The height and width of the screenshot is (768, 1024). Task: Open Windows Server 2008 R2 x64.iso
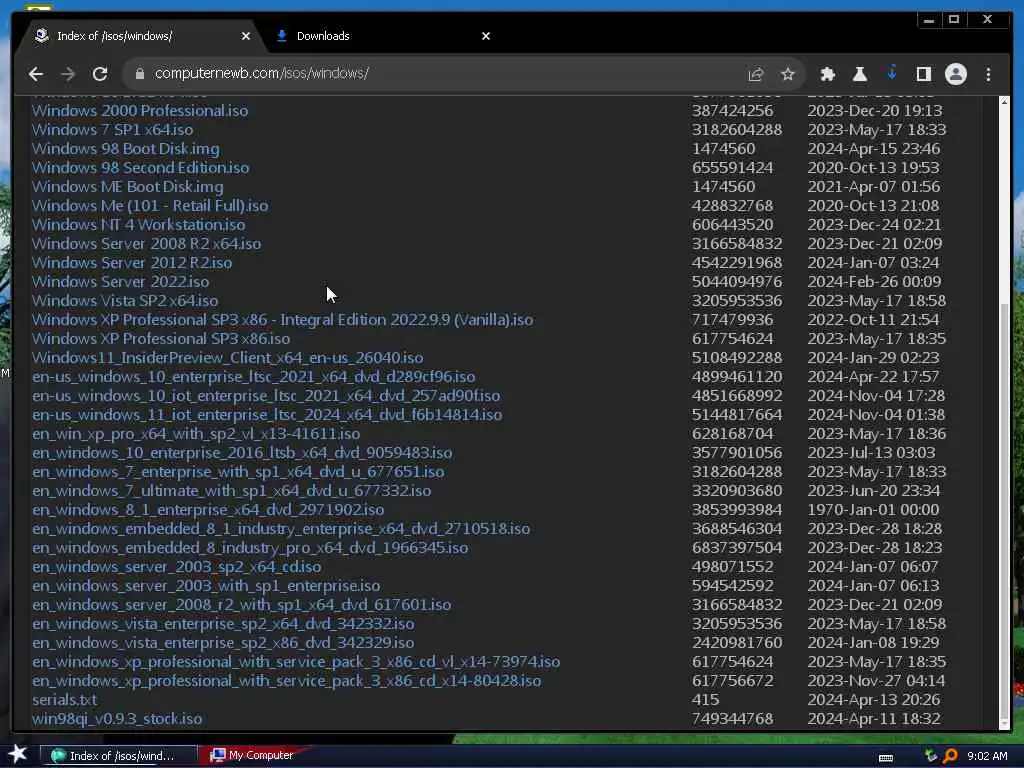tap(146, 244)
